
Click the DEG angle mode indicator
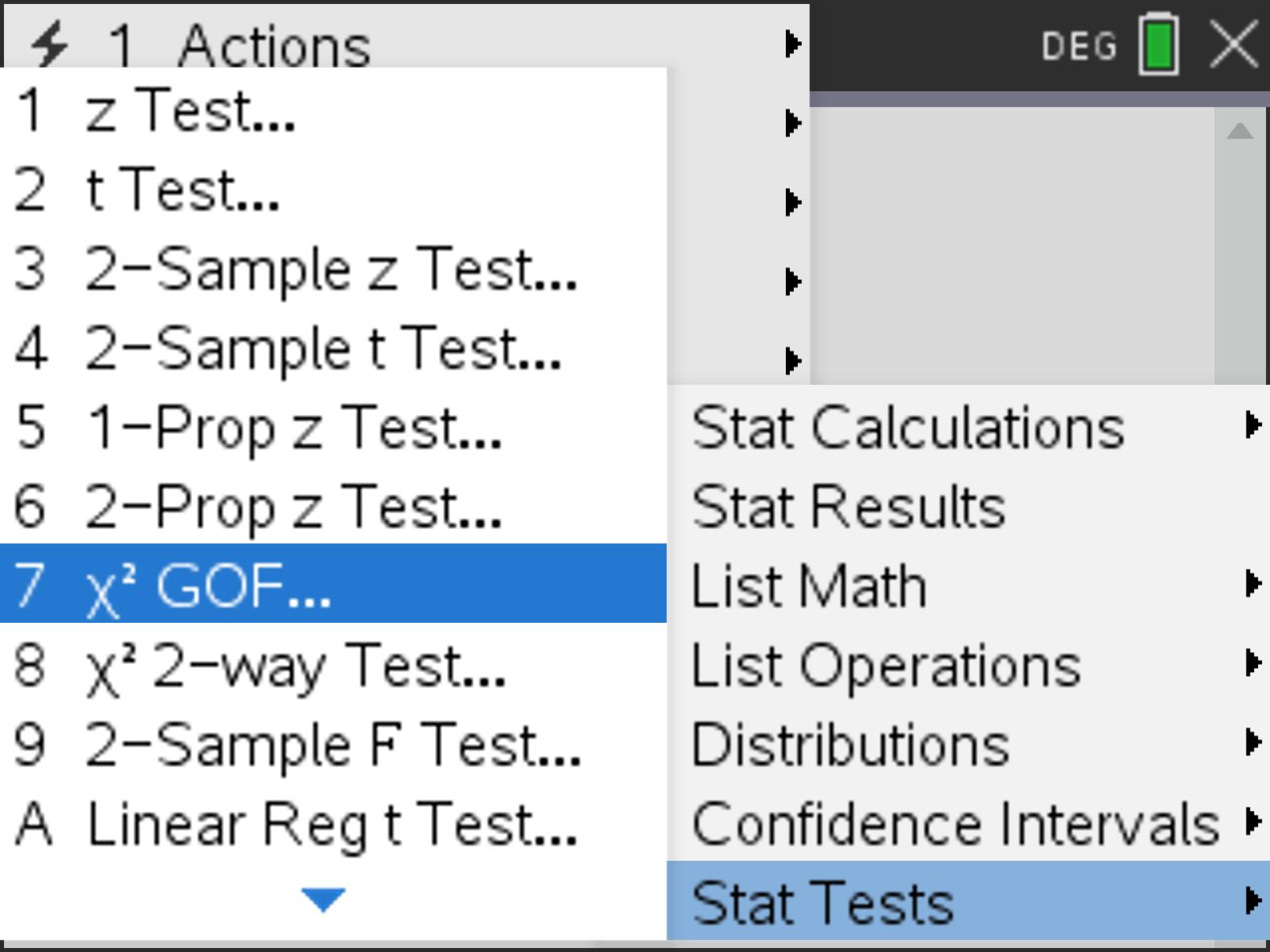tap(1079, 46)
